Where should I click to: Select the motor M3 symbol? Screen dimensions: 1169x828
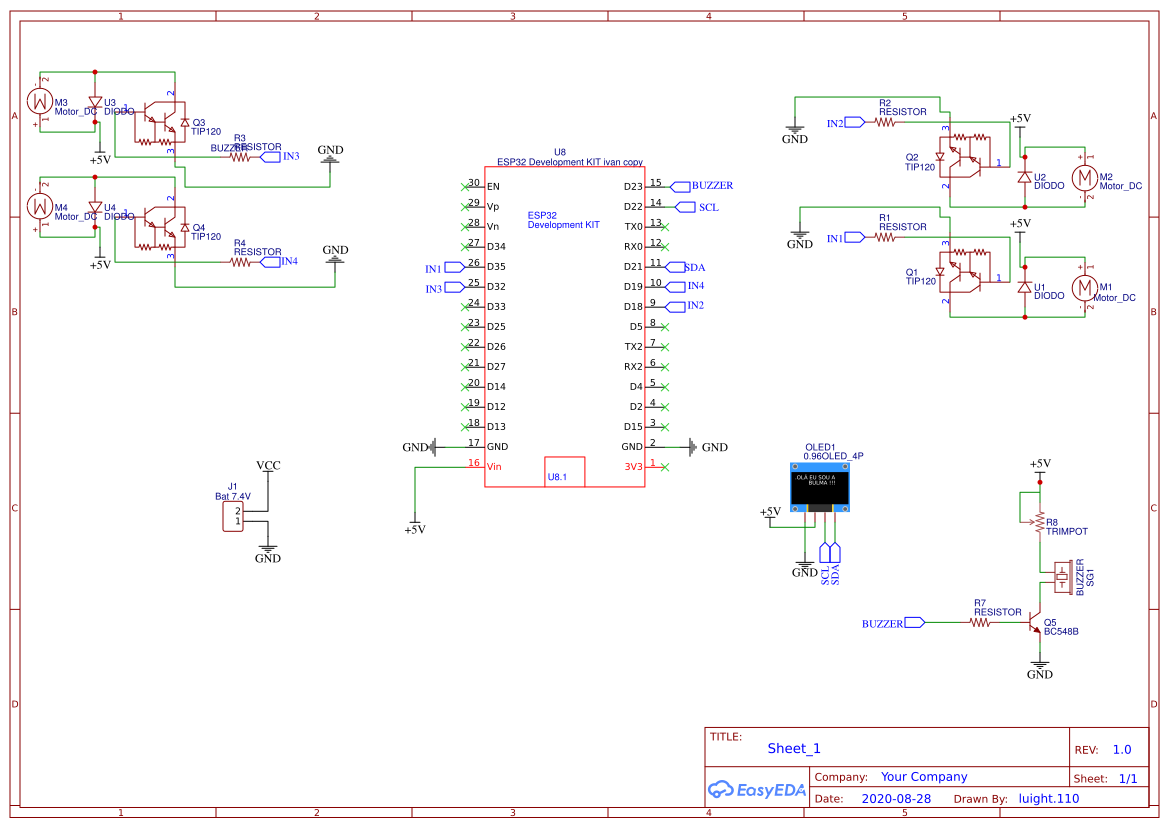(40, 100)
